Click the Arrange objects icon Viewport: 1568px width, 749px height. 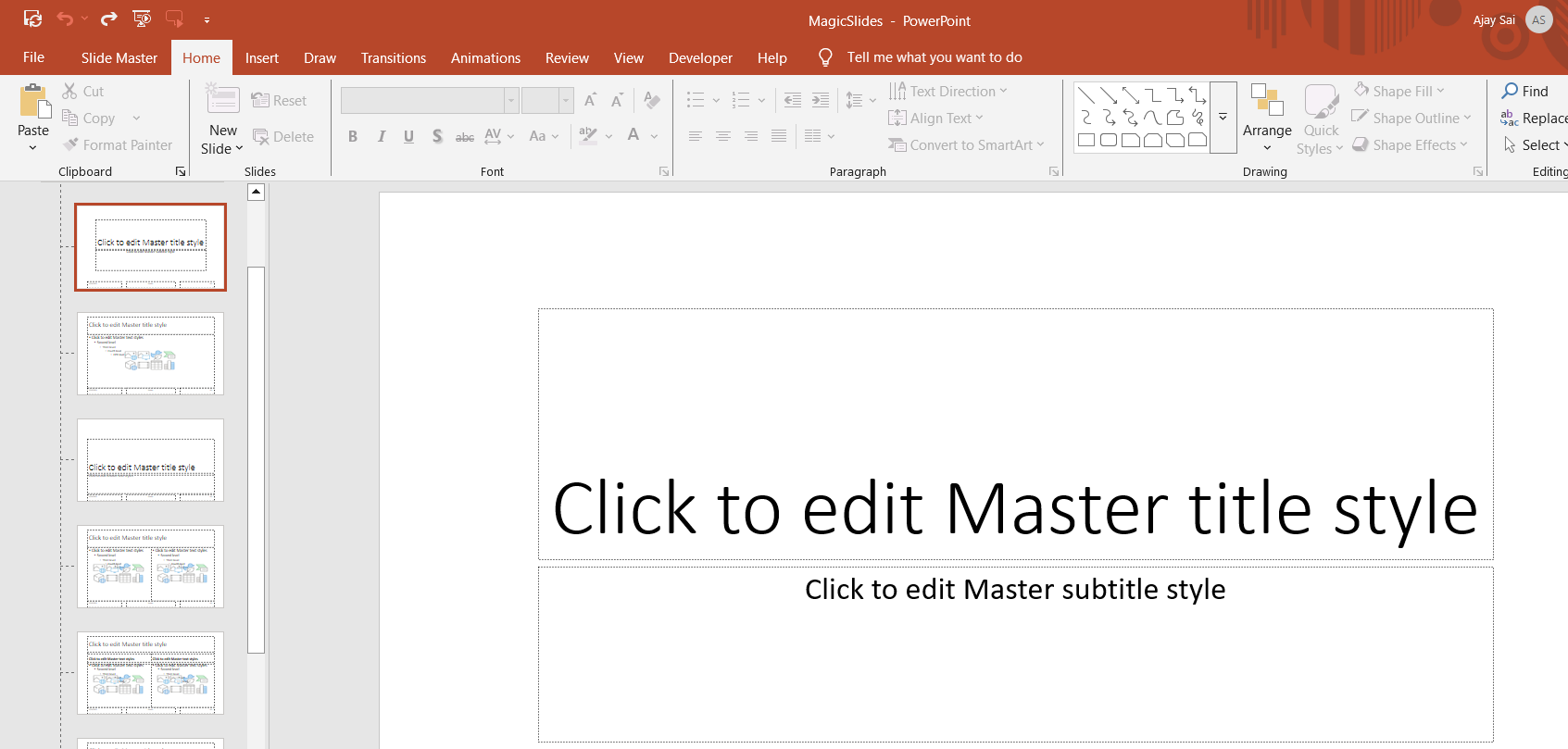1266,100
